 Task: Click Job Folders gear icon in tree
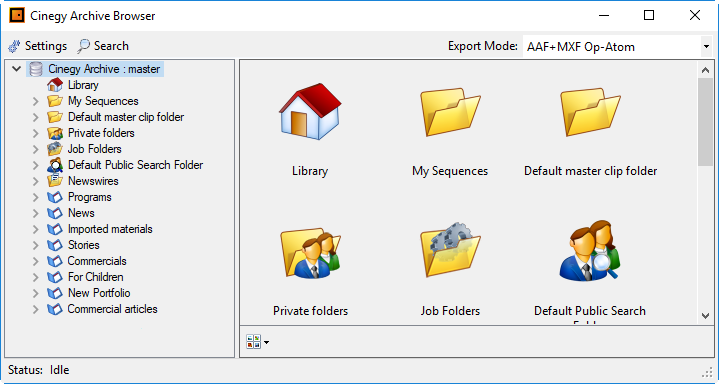point(55,149)
